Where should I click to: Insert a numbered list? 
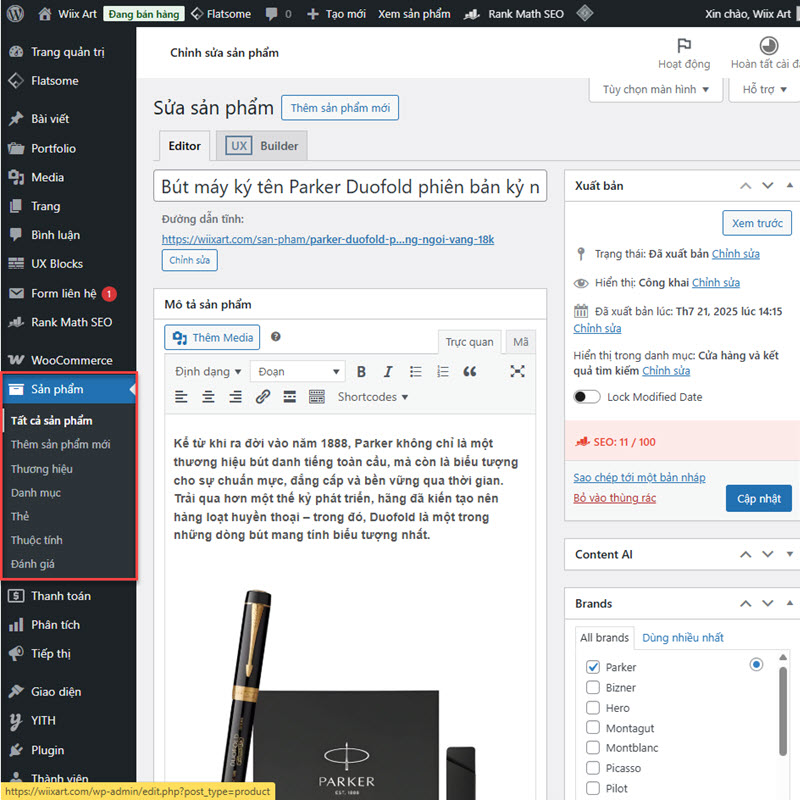coord(443,372)
